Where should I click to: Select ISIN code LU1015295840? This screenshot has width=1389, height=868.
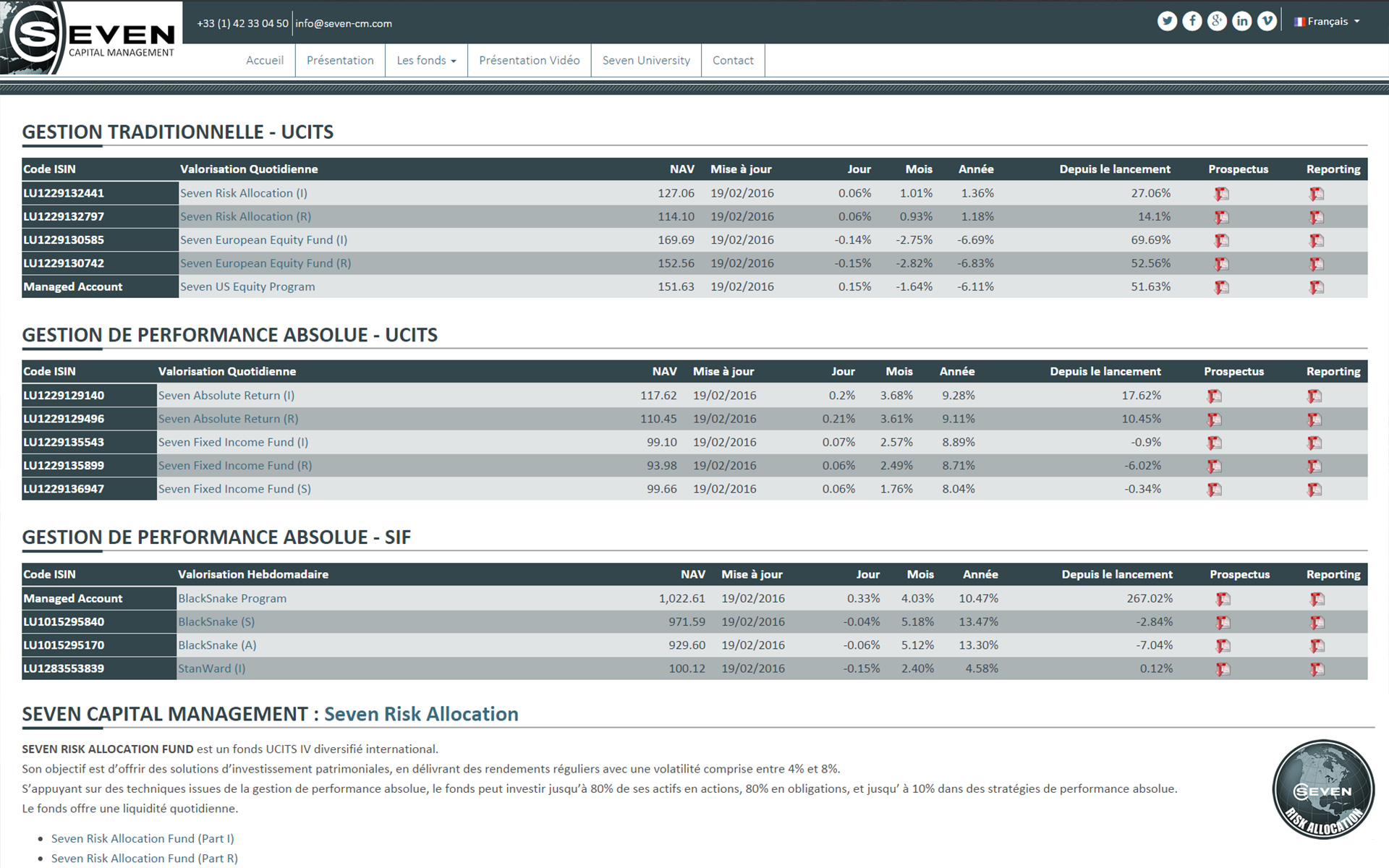(x=64, y=621)
